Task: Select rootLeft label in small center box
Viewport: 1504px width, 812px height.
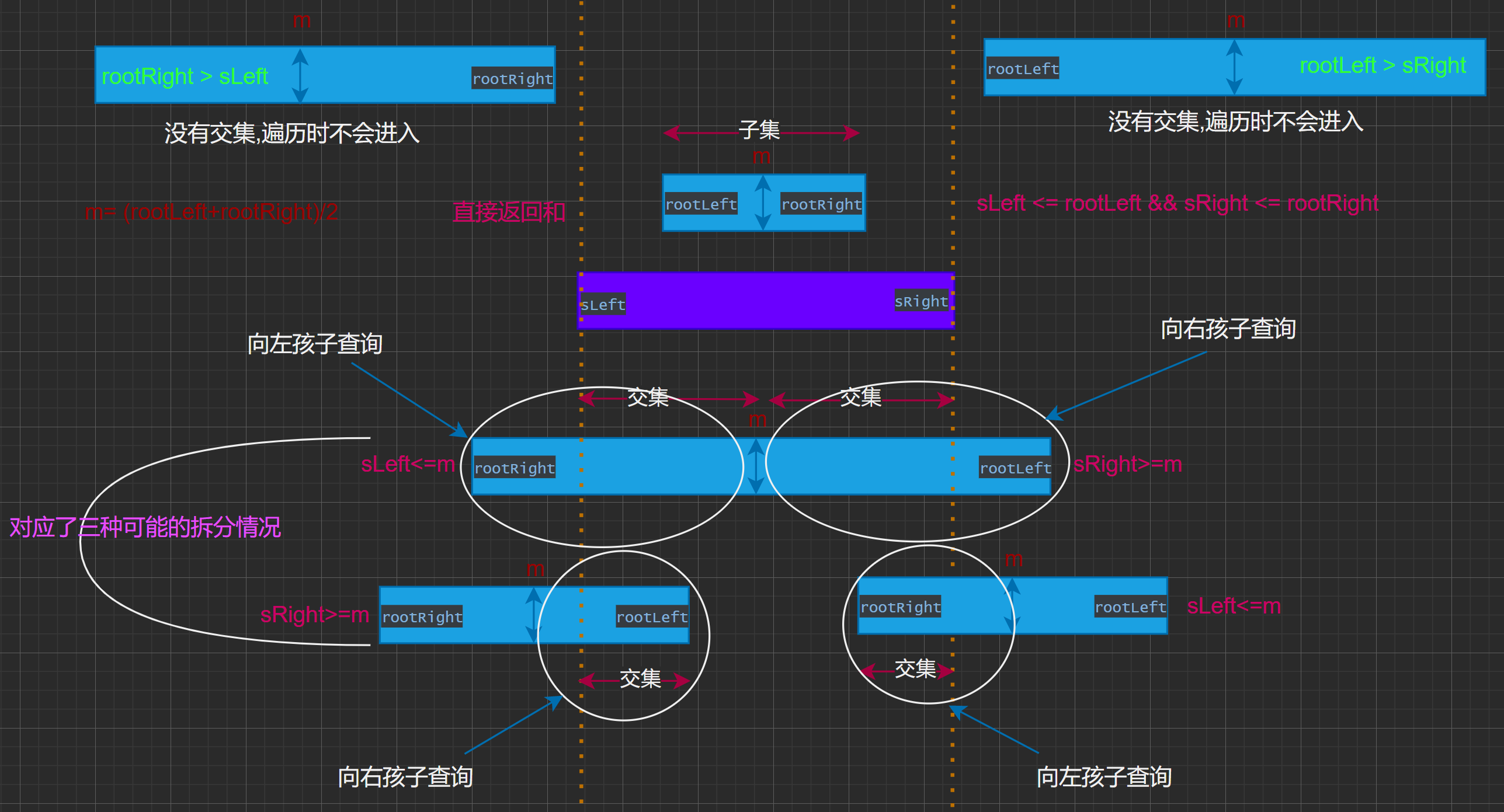Action: pyautogui.click(x=701, y=204)
